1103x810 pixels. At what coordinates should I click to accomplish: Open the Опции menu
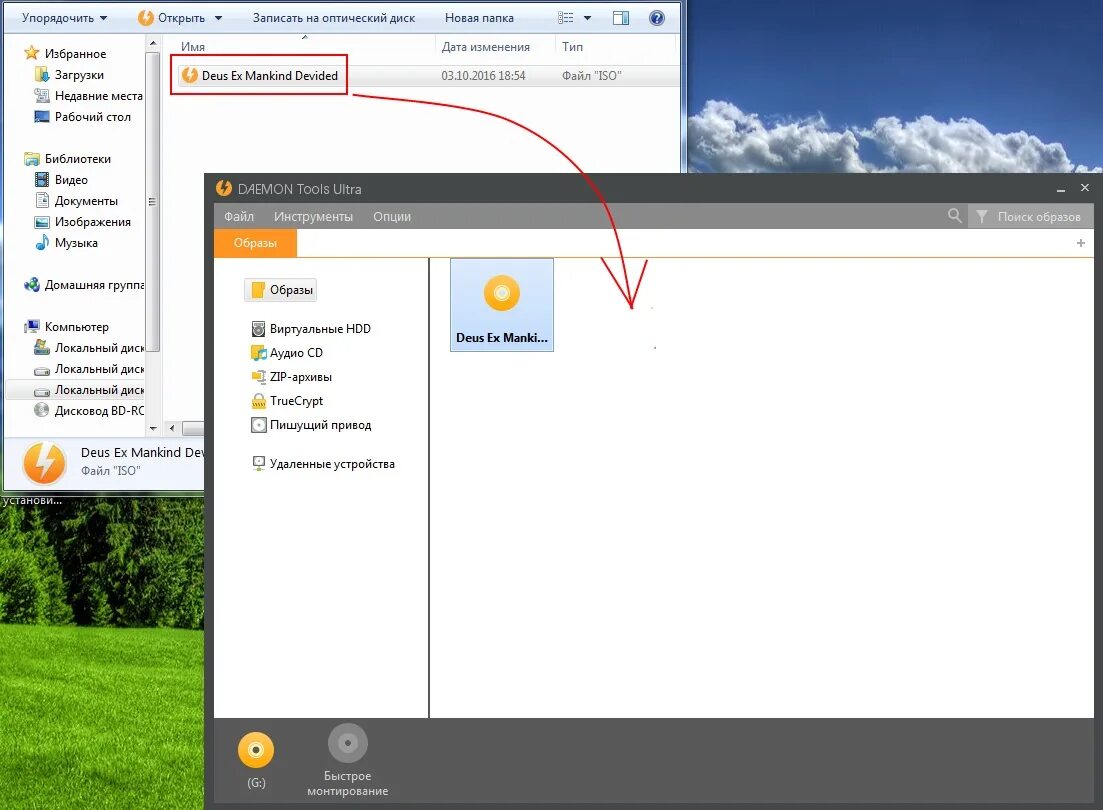pyautogui.click(x=392, y=217)
